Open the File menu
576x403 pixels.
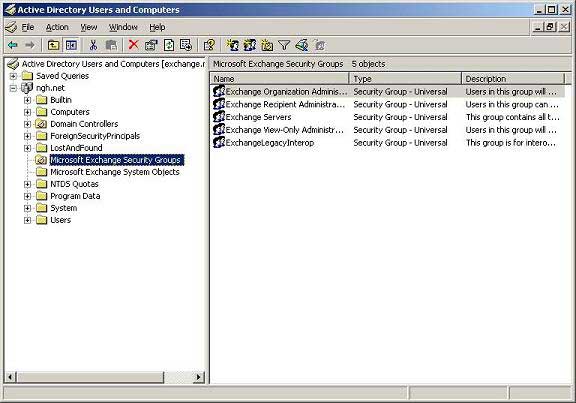(x=28, y=27)
